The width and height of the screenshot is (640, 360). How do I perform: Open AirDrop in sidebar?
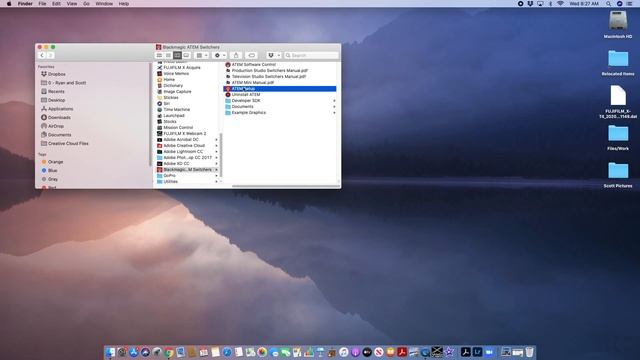point(53,126)
